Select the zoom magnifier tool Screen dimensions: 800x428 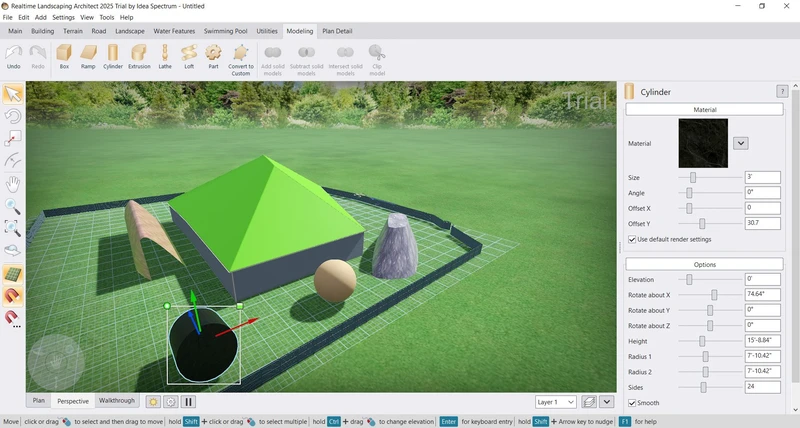pos(13,206)
